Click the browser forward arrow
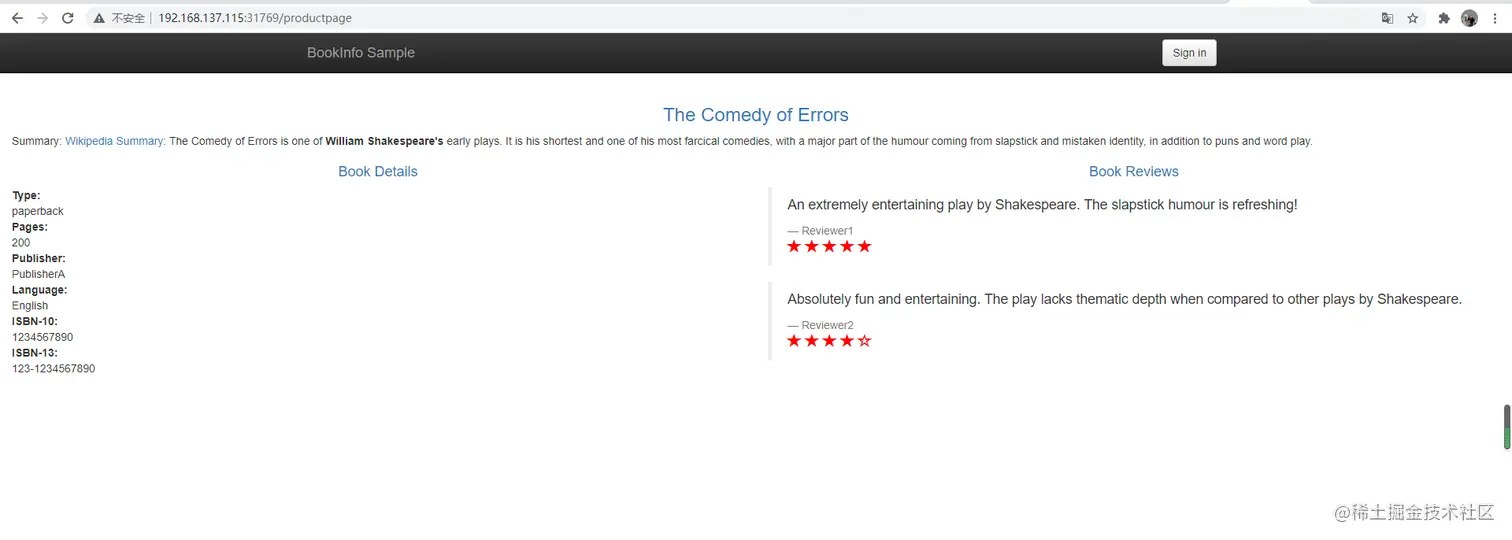This screenshot has width=1512, height=540. click(x=42, y=18)
